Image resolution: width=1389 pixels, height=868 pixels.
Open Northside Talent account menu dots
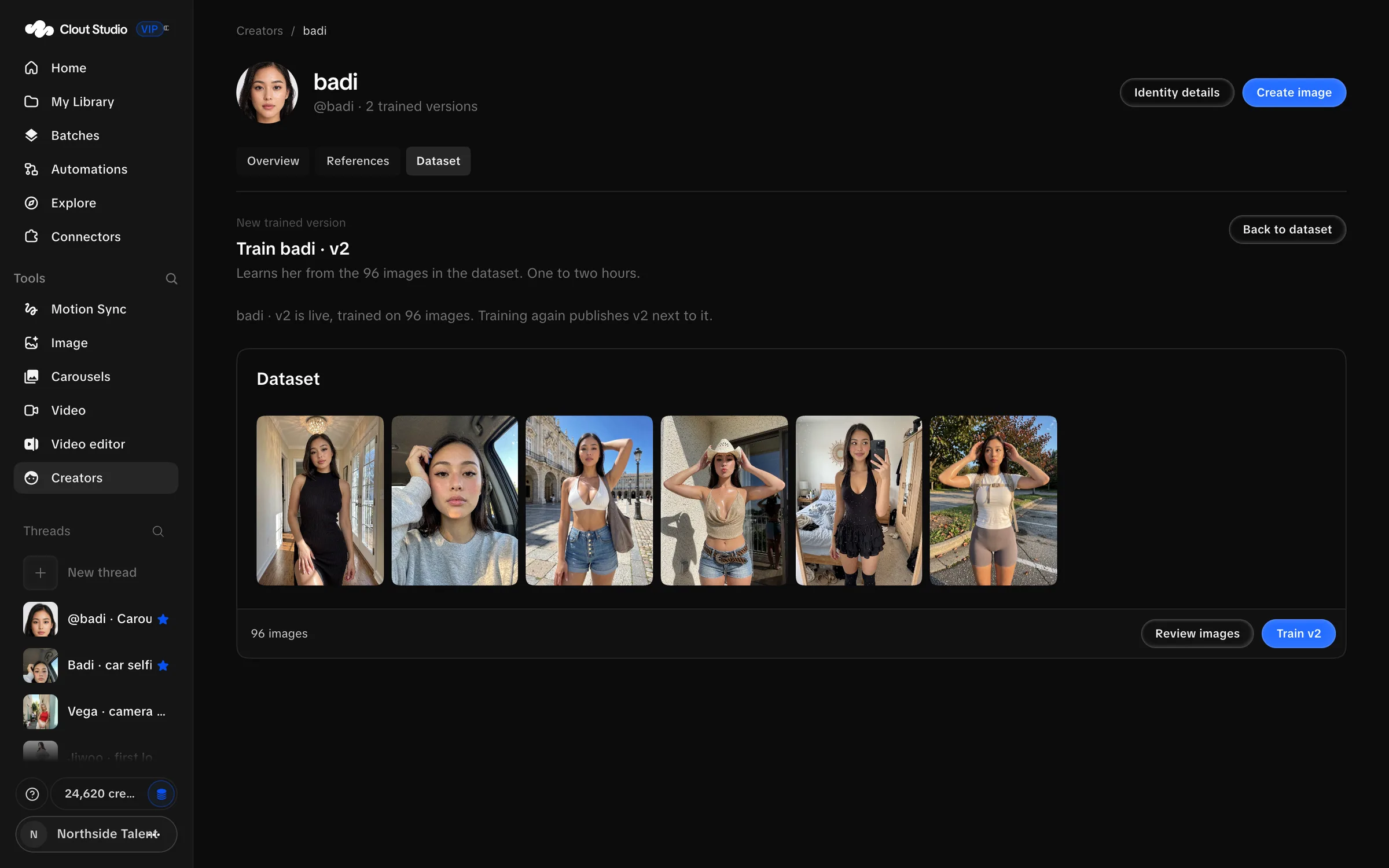[153, 834]
